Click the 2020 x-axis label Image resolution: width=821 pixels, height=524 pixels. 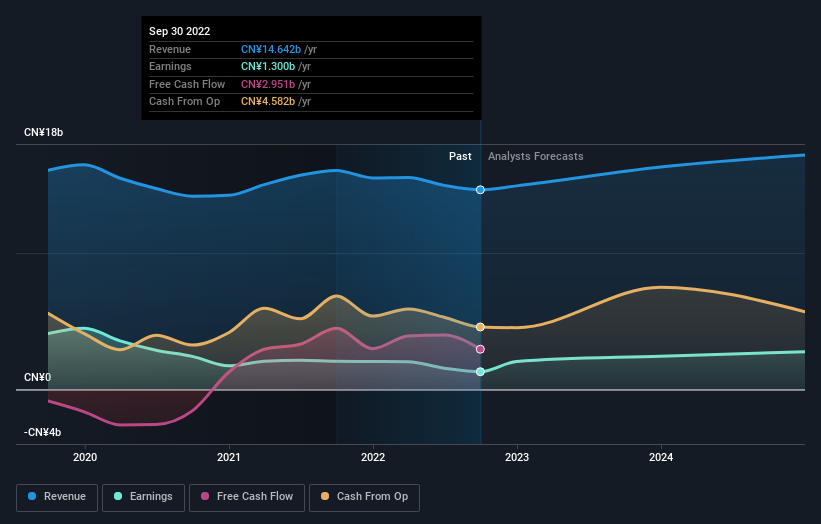tap(85, 457)
